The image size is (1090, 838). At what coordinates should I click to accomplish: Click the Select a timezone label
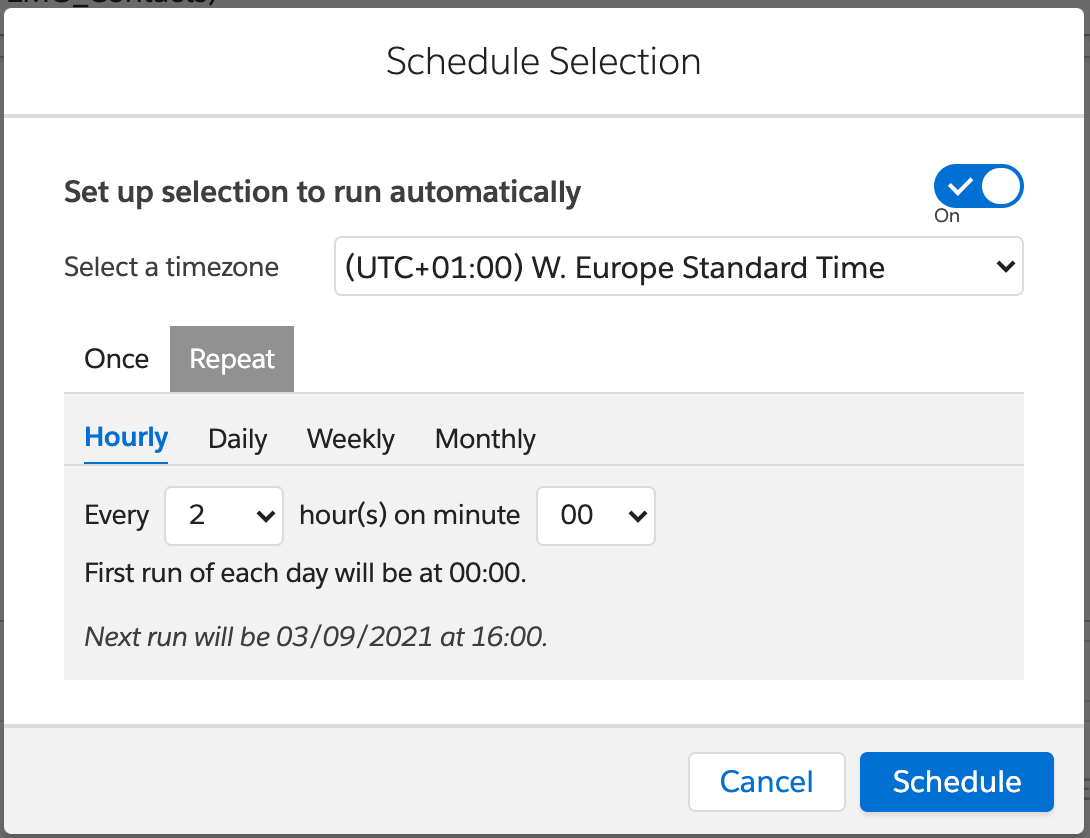(x=171, y=267)
